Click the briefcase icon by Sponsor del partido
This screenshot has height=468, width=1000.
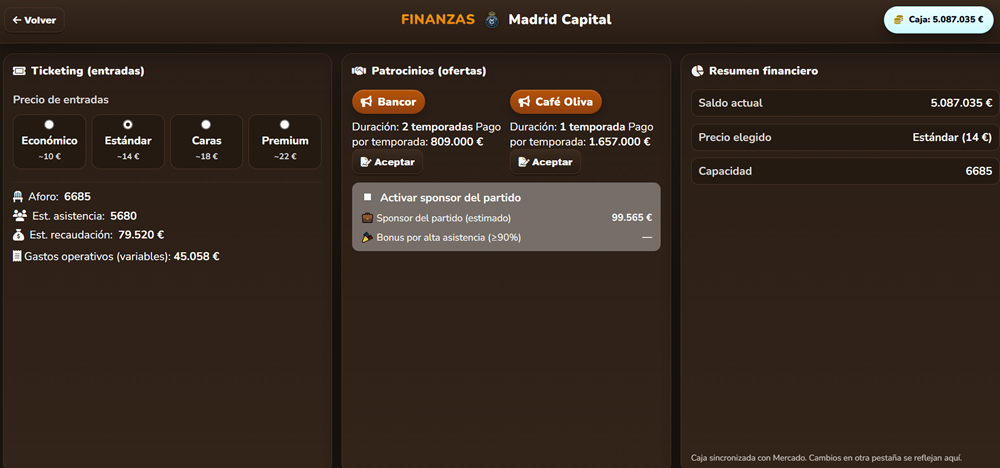click(x=367, y=217)
